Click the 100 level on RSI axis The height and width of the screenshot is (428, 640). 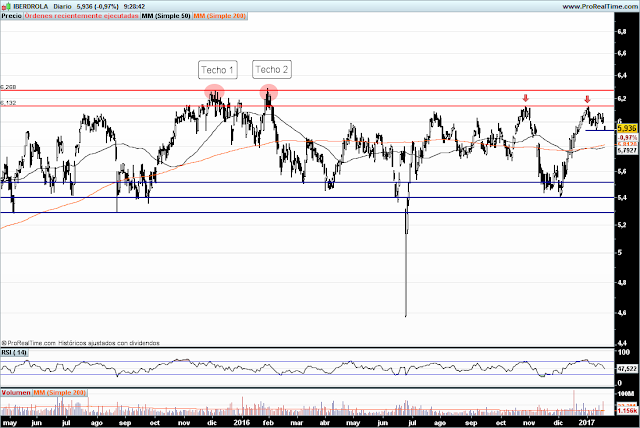pyautogui.click(x=624, y=352)
